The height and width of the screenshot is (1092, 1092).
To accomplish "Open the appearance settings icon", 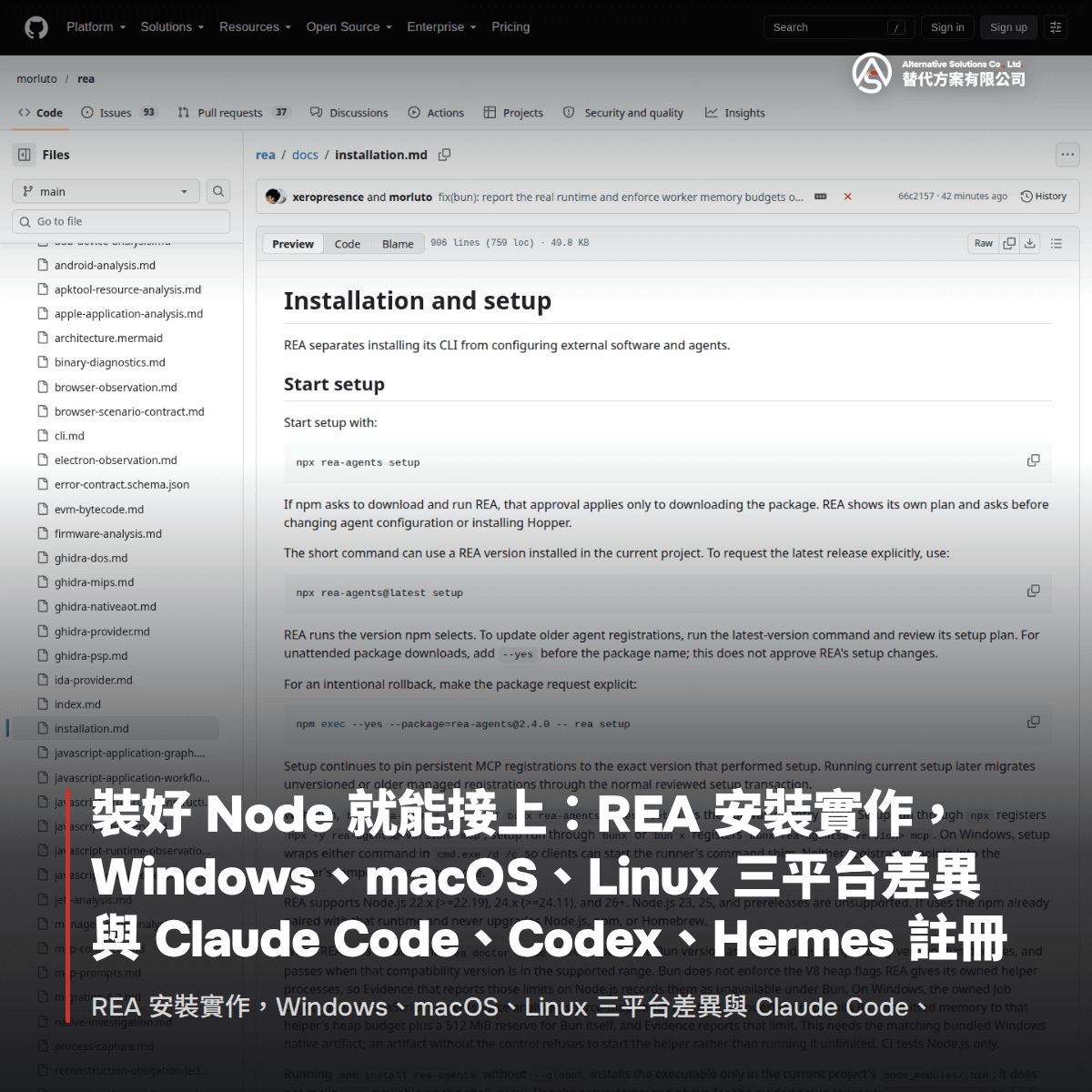I will (x=1056, y=27).
